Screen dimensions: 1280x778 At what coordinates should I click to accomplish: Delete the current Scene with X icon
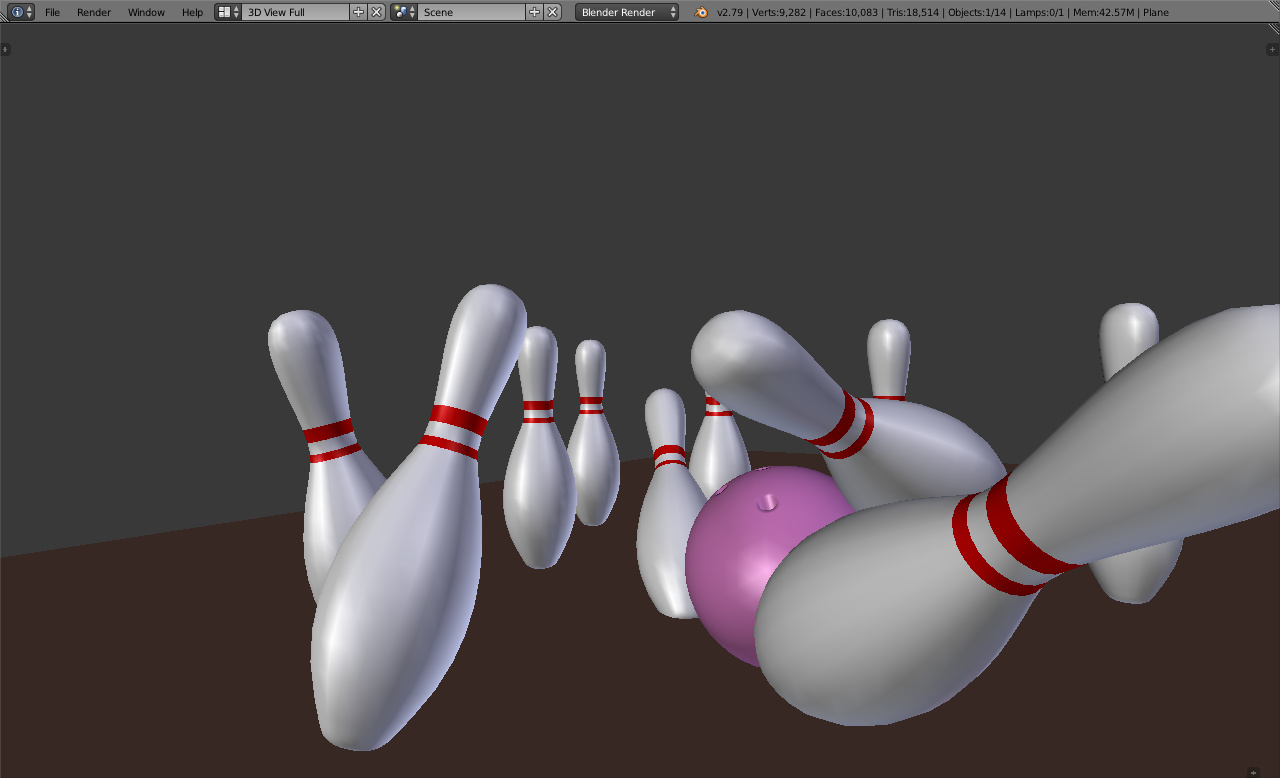click(x=552, y=12)
